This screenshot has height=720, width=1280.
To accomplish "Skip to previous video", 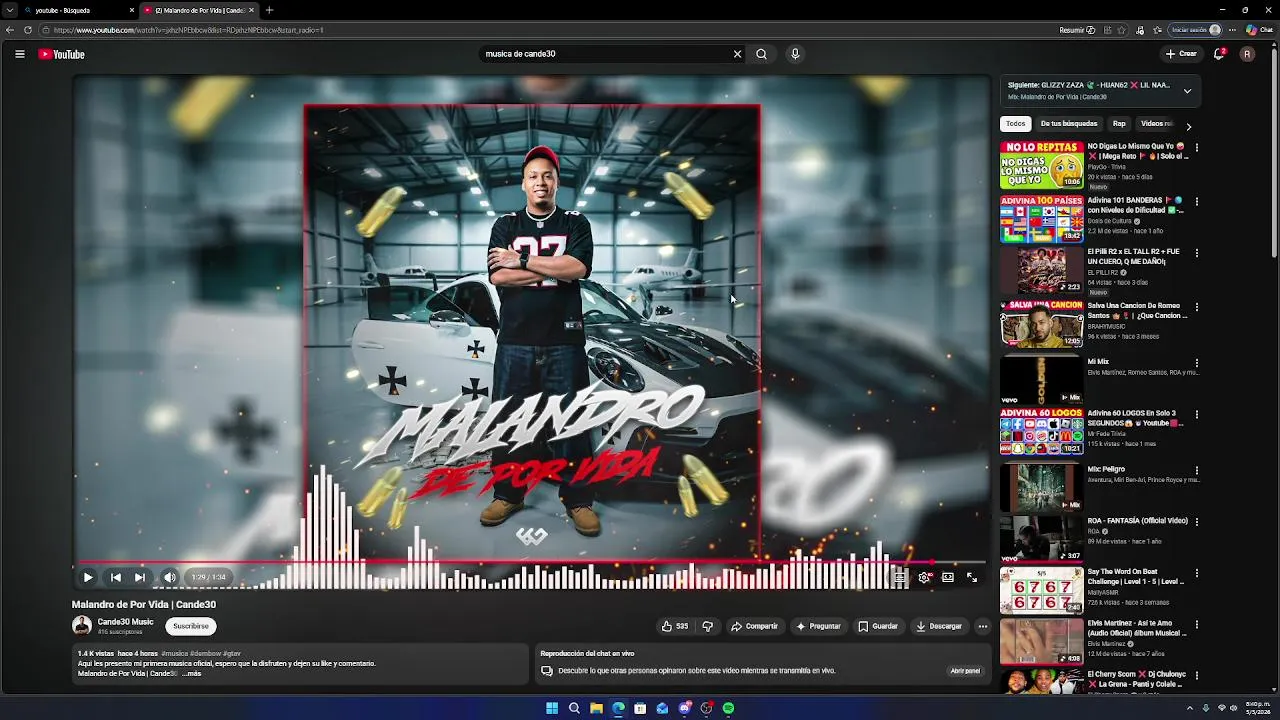I will point(116,577).
